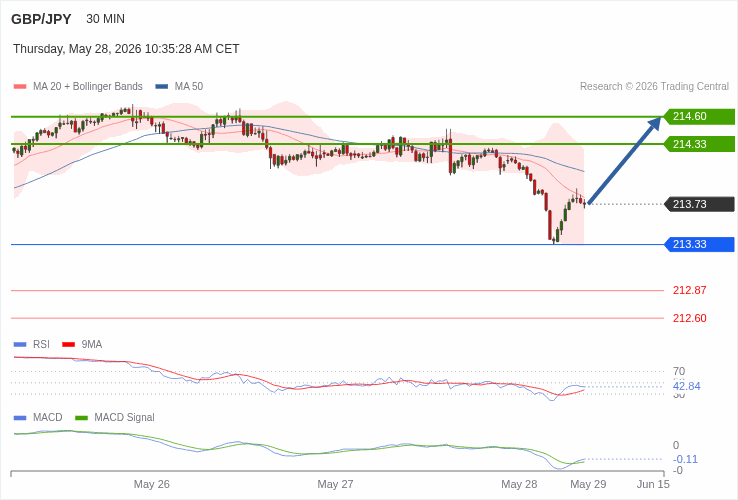
Task: Click the red 9MA legend swatch
Action: [x=69, y=344]
